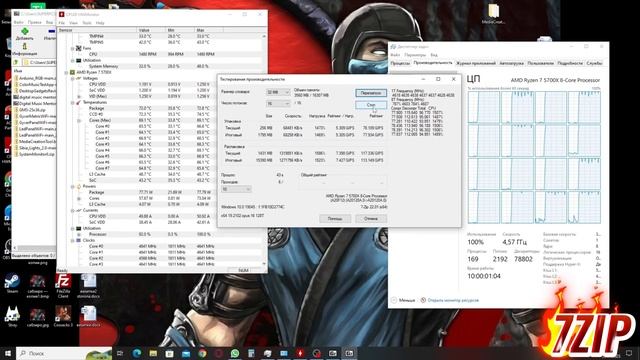Open the View menu in HWMonitor

[73, 23]
